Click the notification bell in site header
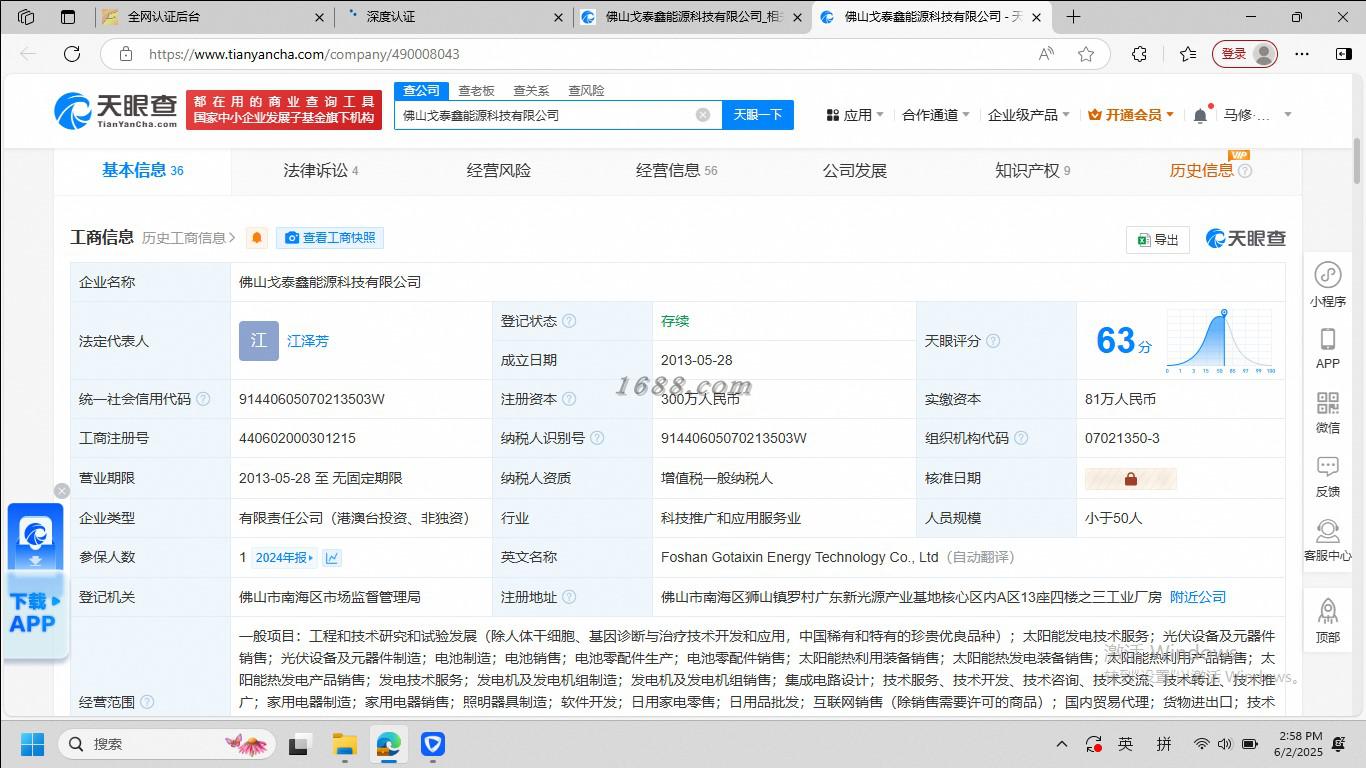The image size is (1366, 768). pyautogui.click(x=1200, y=115)
